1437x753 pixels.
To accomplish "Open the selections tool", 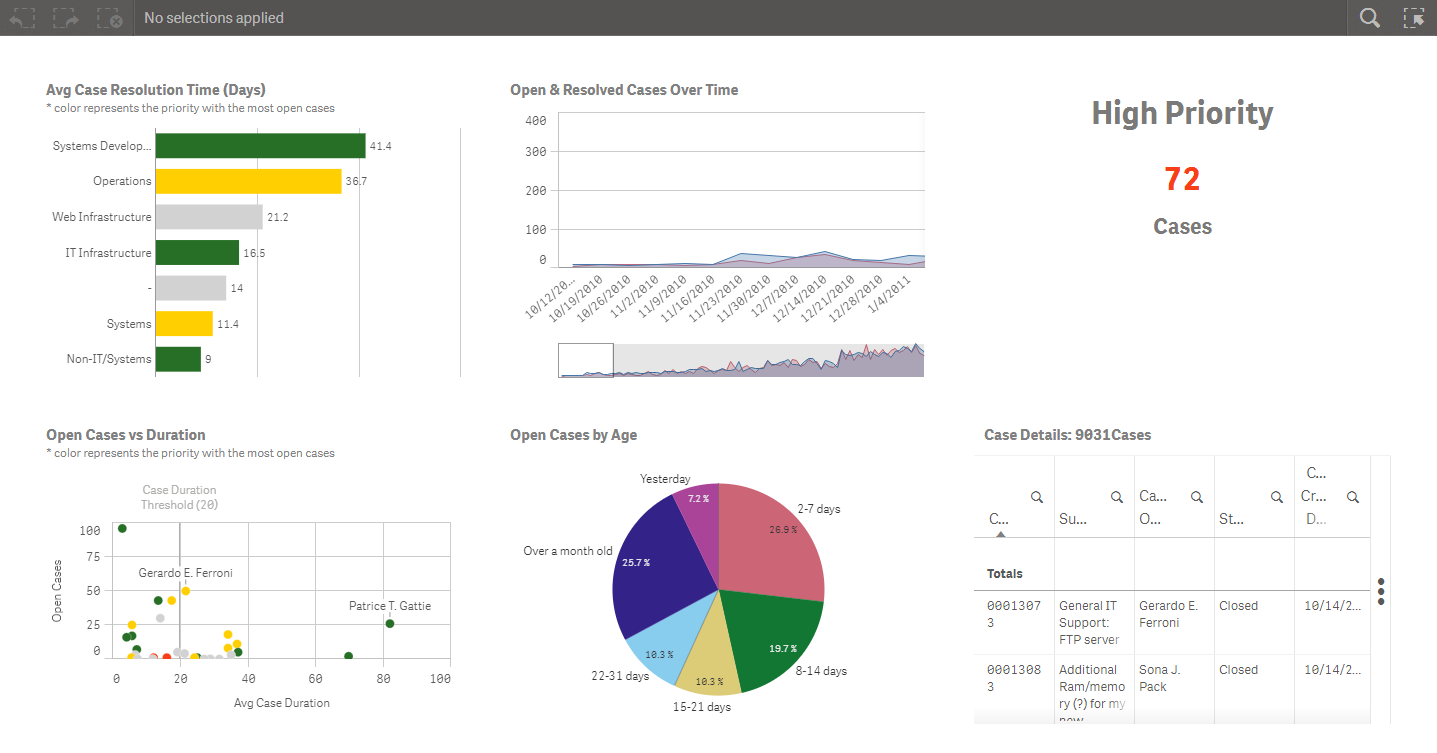I will 1414,17.
